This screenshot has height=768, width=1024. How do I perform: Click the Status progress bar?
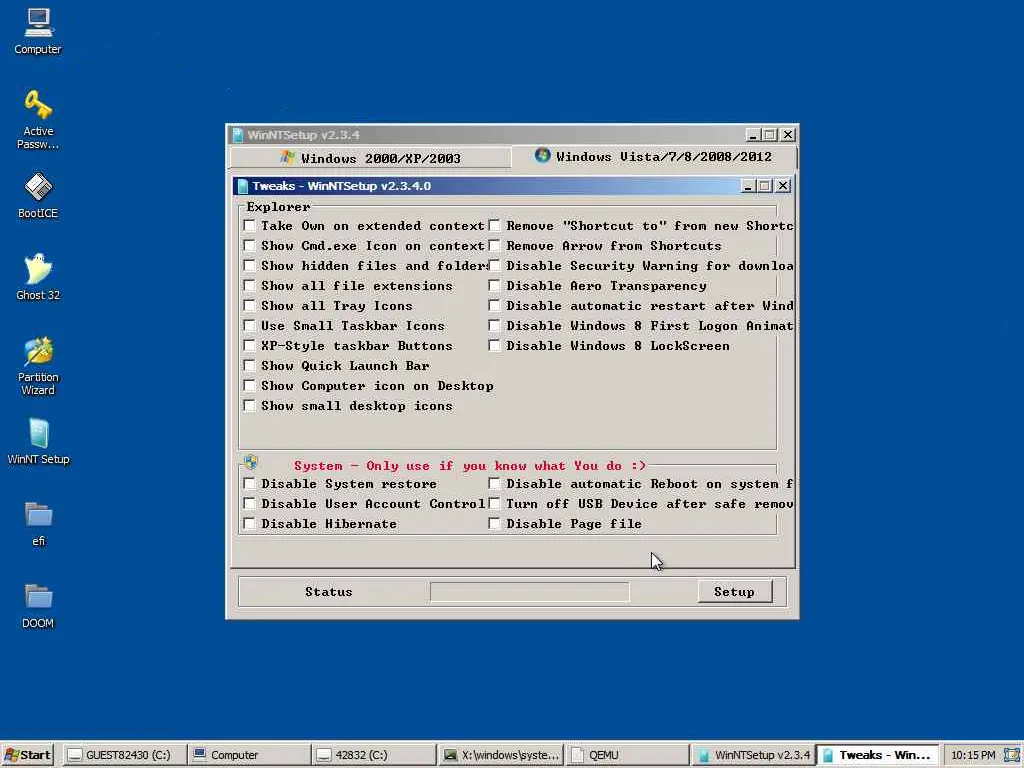tap(530, 592)
